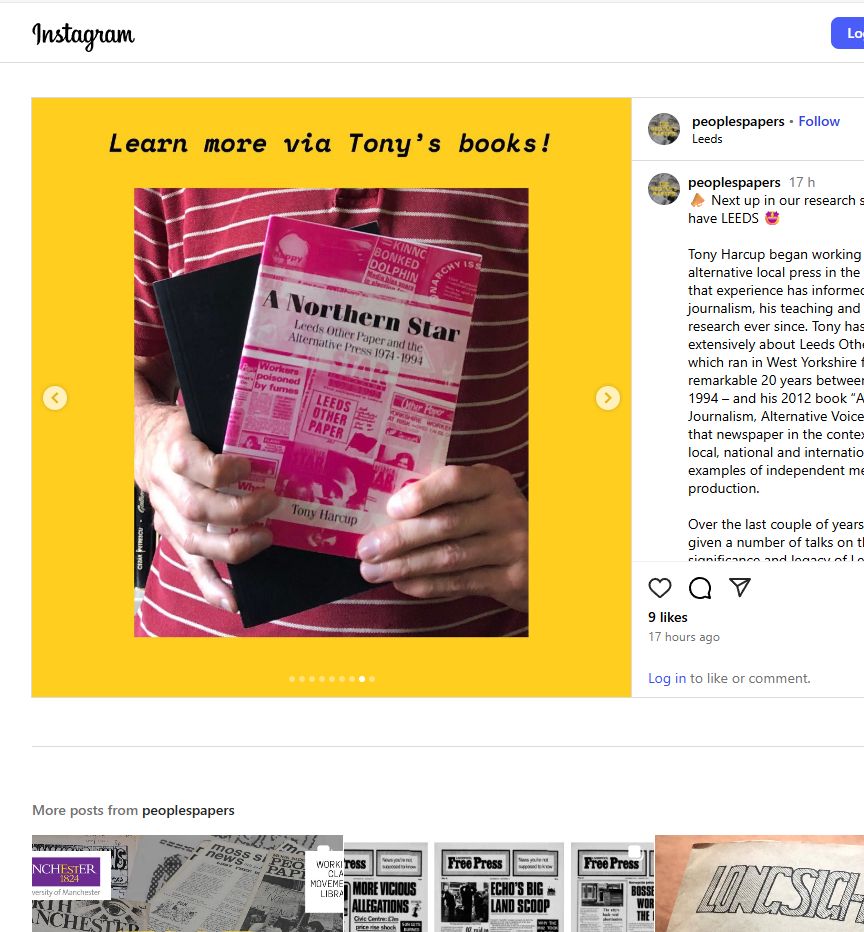Open the Log in link to comment
This screenshot has width=864, height=932.
pyautogui.click(x=667, y=678)
